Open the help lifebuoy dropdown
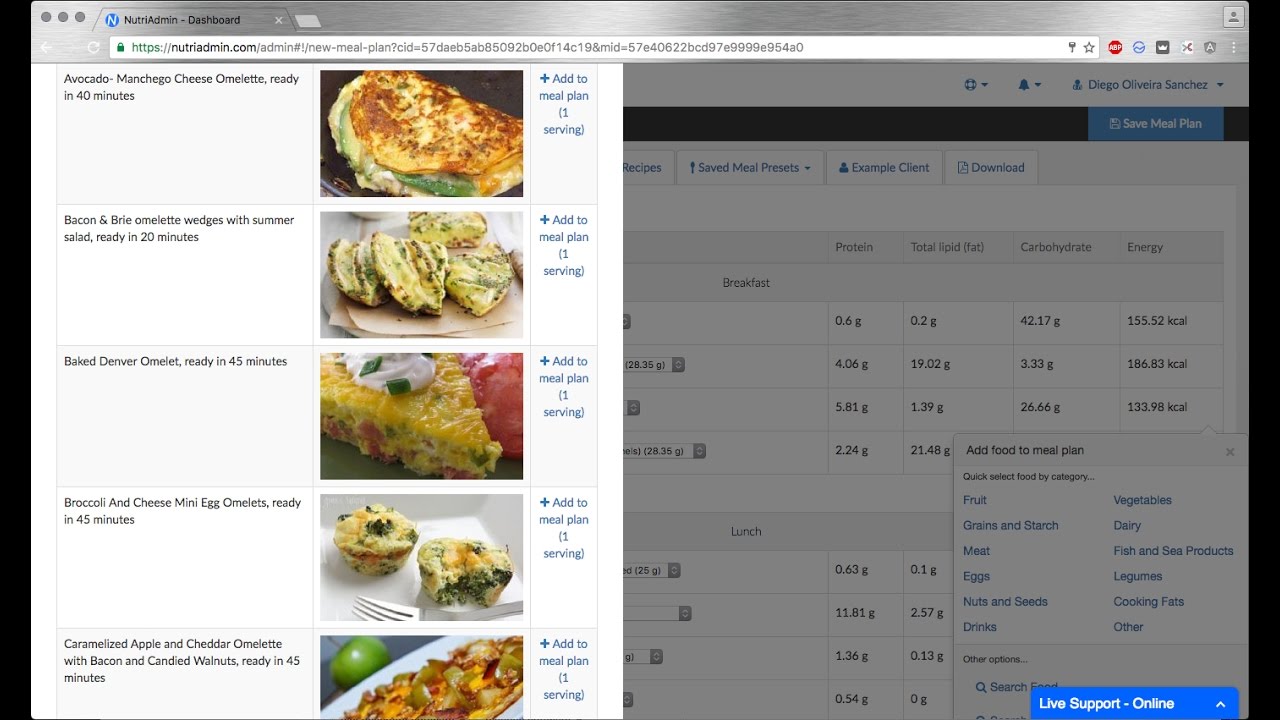 [x=976, y=85]
